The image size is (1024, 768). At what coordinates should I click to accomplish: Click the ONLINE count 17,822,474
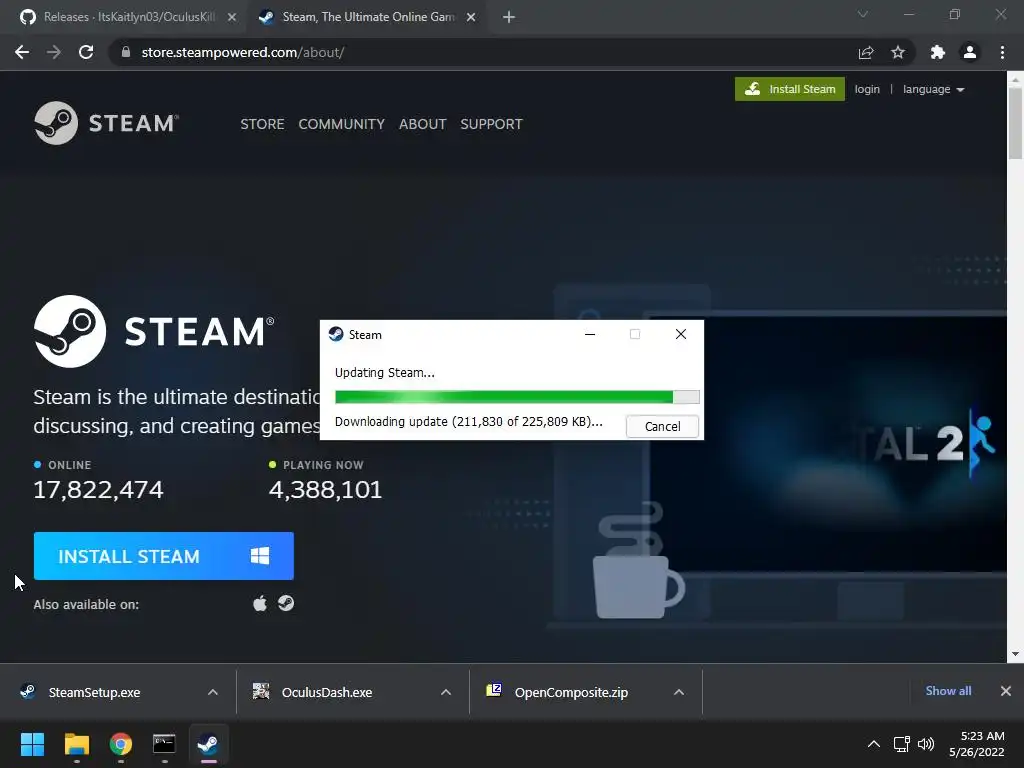(x=99, y=489)
